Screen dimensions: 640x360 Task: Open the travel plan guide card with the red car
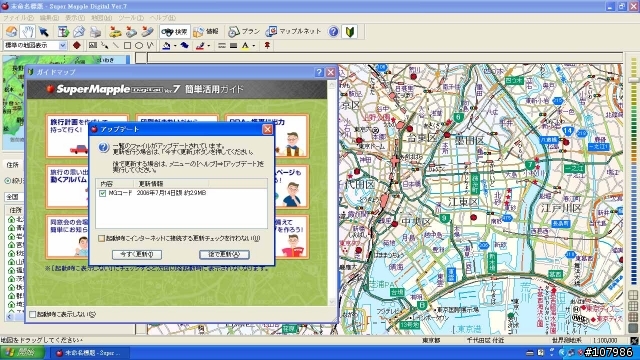(x=67, y=136)
